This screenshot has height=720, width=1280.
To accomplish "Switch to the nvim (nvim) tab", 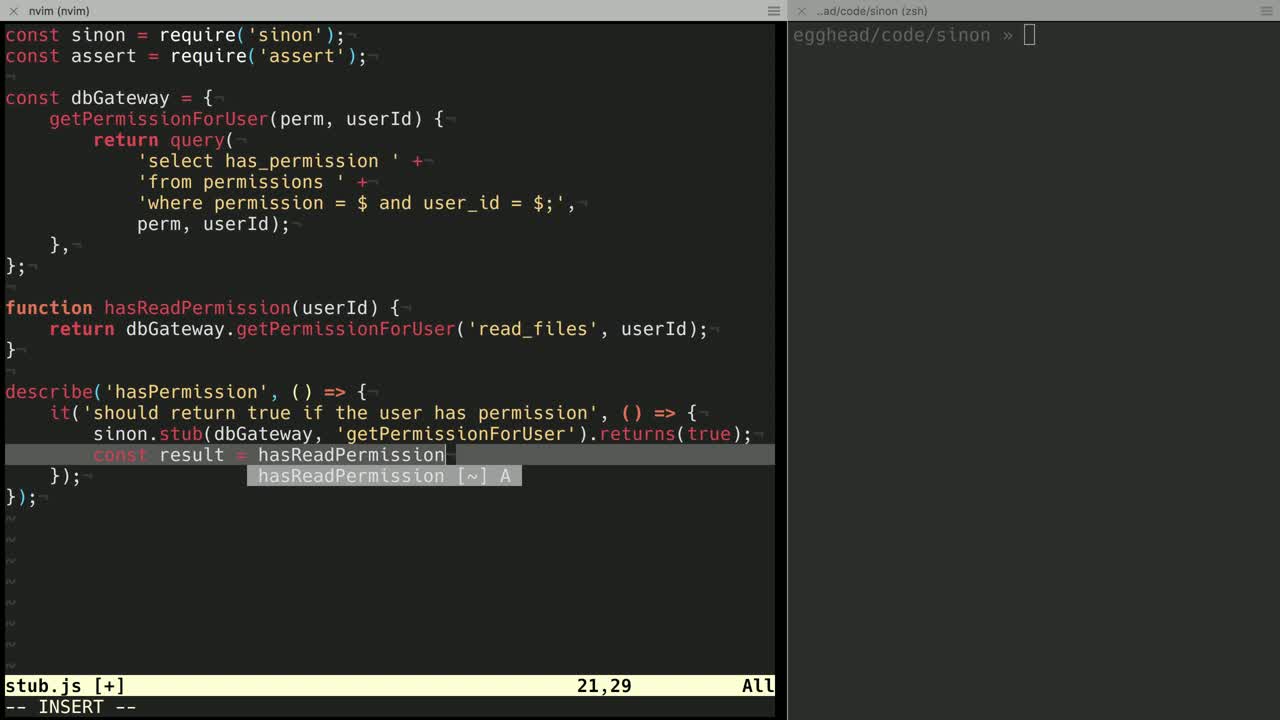I will click(x=58, y=11).
